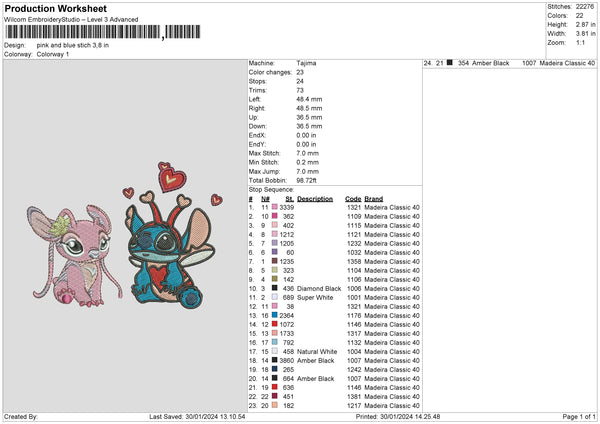Click the swatch next to 1212 stitches
This screenshot has width=600, height=424.
[274, 234]
